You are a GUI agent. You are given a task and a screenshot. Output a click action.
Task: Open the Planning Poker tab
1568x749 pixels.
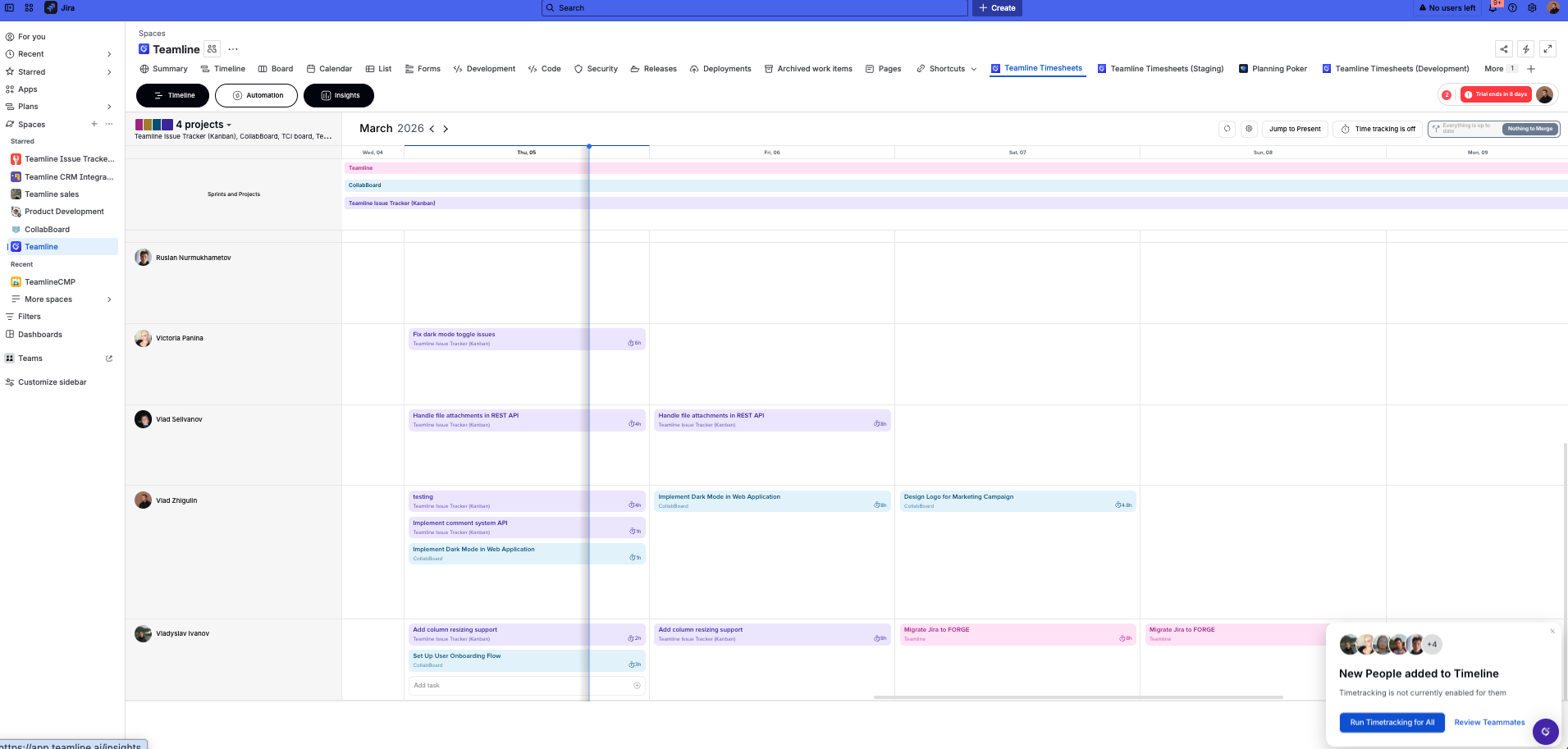coord(1273,69)
